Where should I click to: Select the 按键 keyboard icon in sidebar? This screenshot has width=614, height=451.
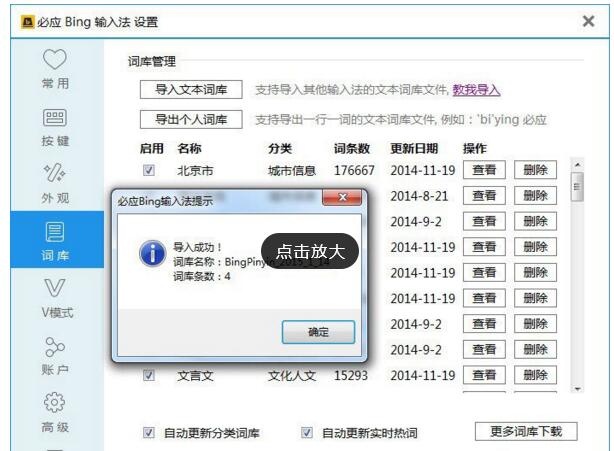coord(55,117)
